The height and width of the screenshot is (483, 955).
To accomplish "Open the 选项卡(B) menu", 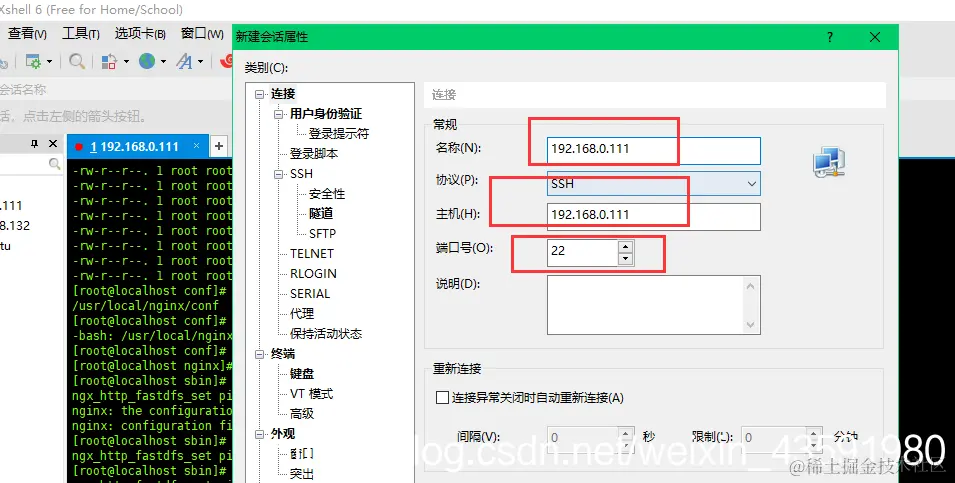I will pyautogui.click(x=140, y=33).
